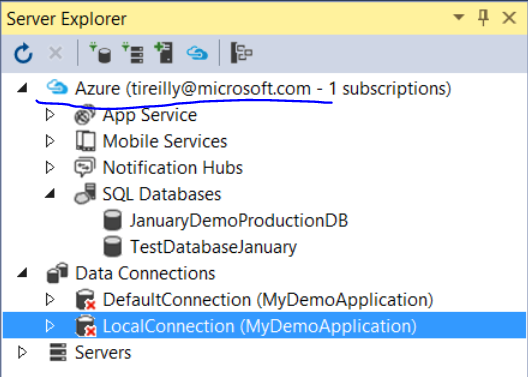Image resolution: width=528 pixels, height=377 pixels.
Task: Select LocalConnection (MyDemoApplication) label
Action: pos(259,326)
